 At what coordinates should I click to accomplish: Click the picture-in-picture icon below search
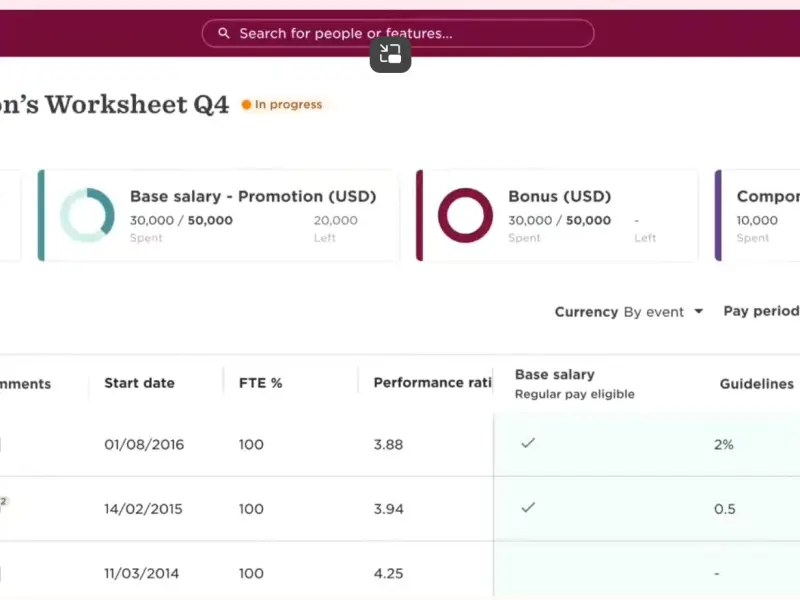pos(390,54)
